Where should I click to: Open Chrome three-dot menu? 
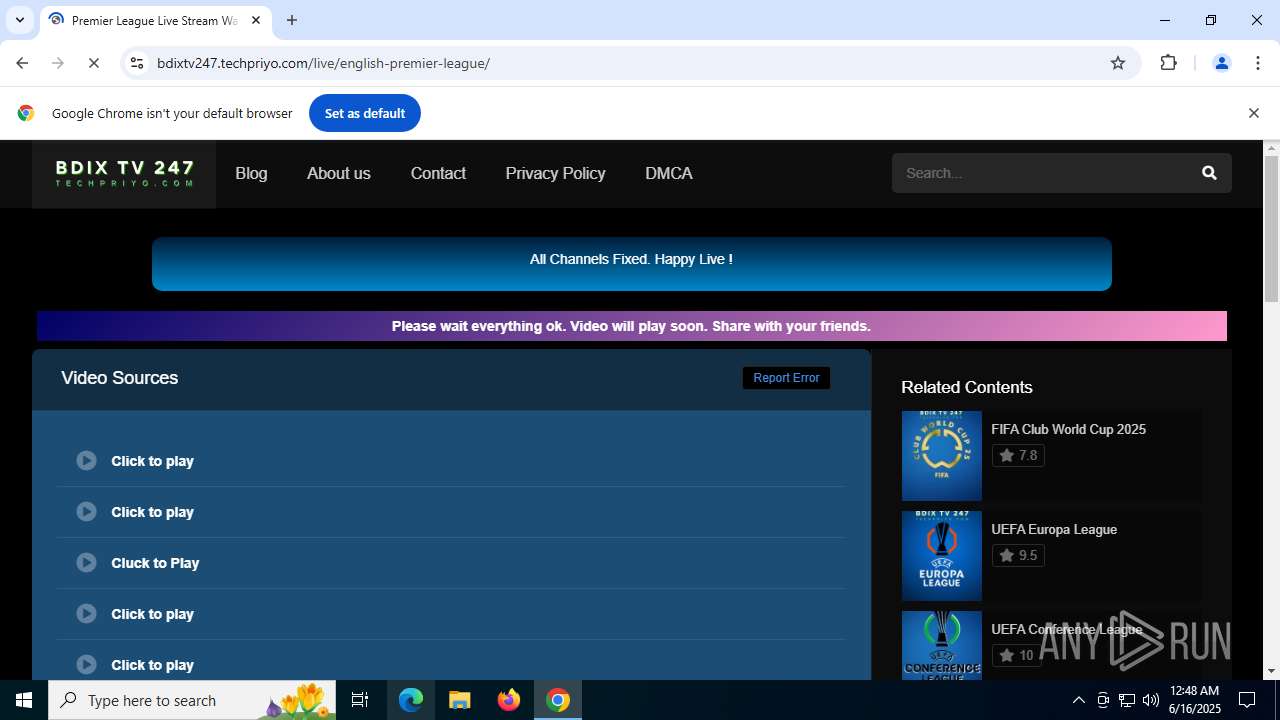pos(1258,63)
